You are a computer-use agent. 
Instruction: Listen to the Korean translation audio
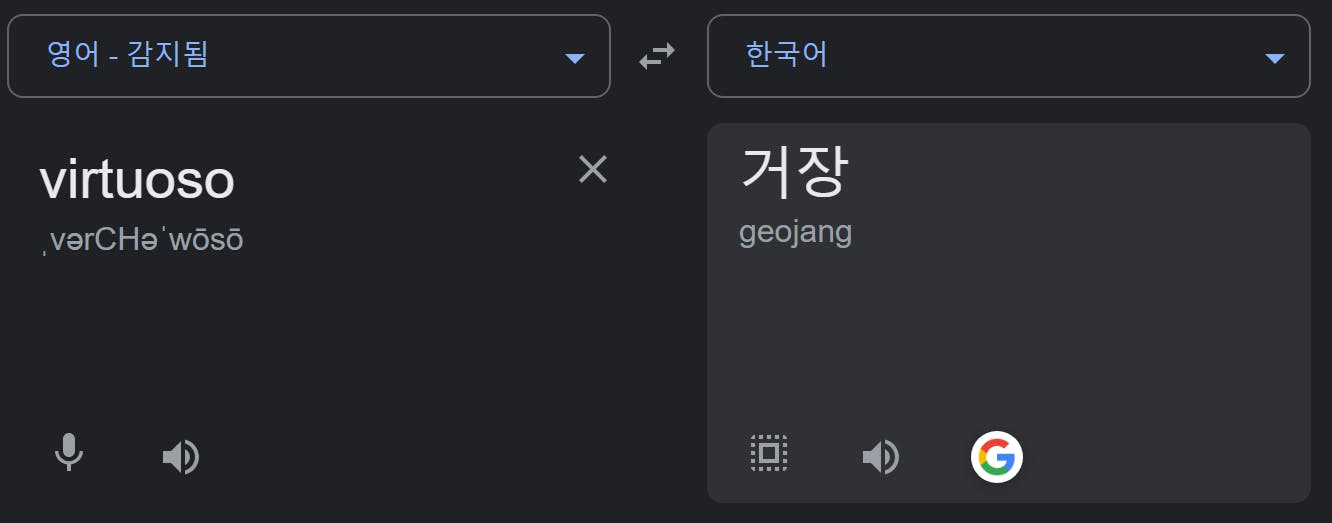(x=881, y=458)
